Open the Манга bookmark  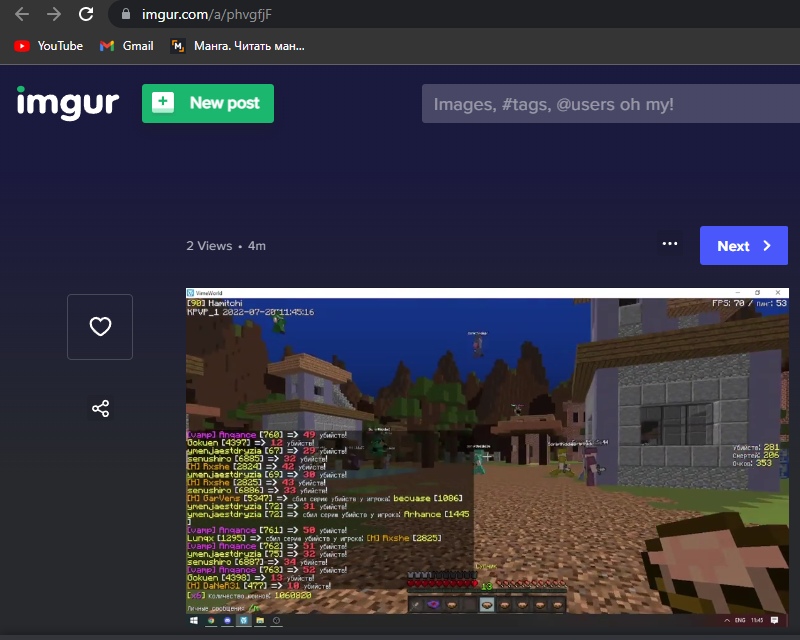click(x=238, y=46)
